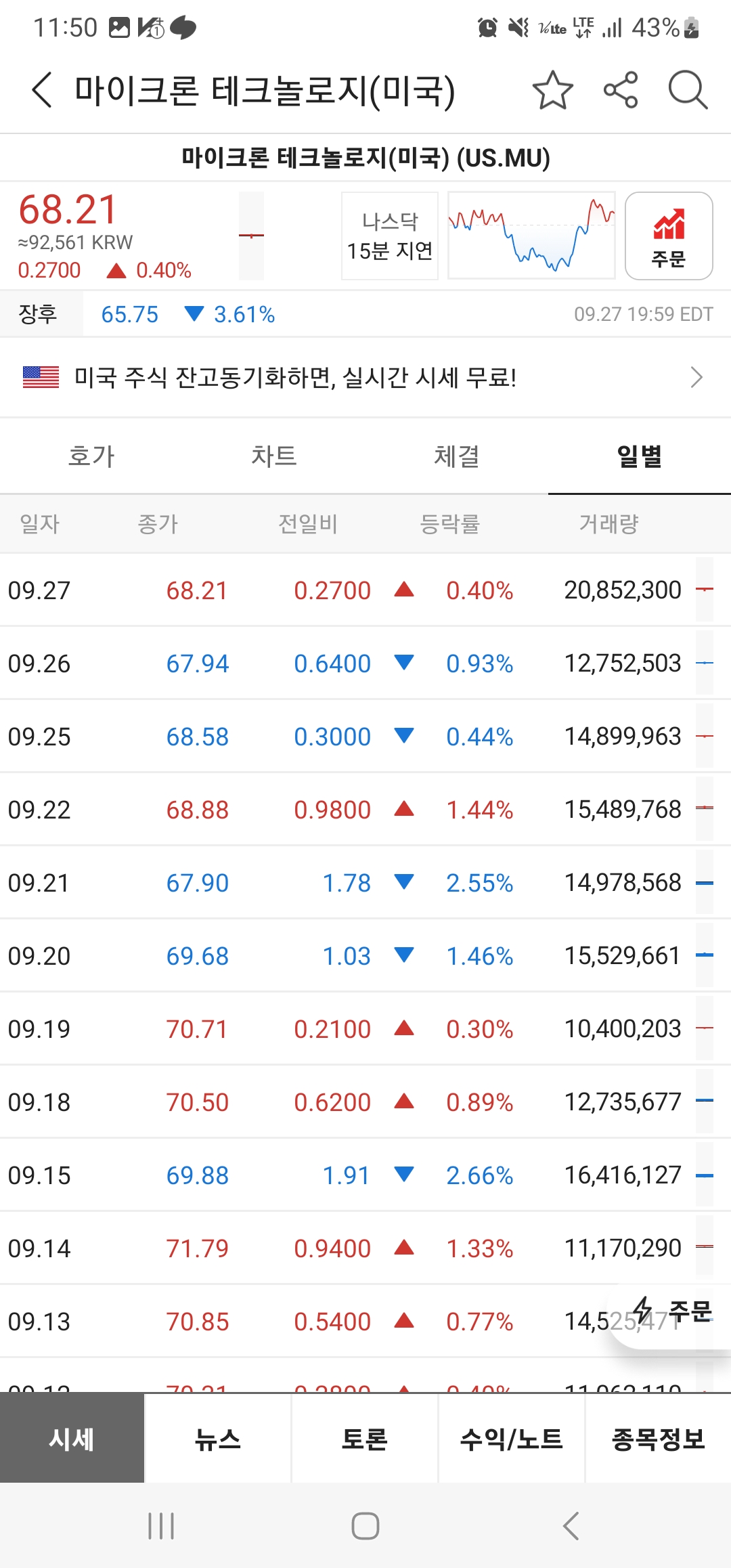Open the 시세 bottom tab
This screenshot has width=731, height=1568.
pyautogui.click(x=72, y=1439)
